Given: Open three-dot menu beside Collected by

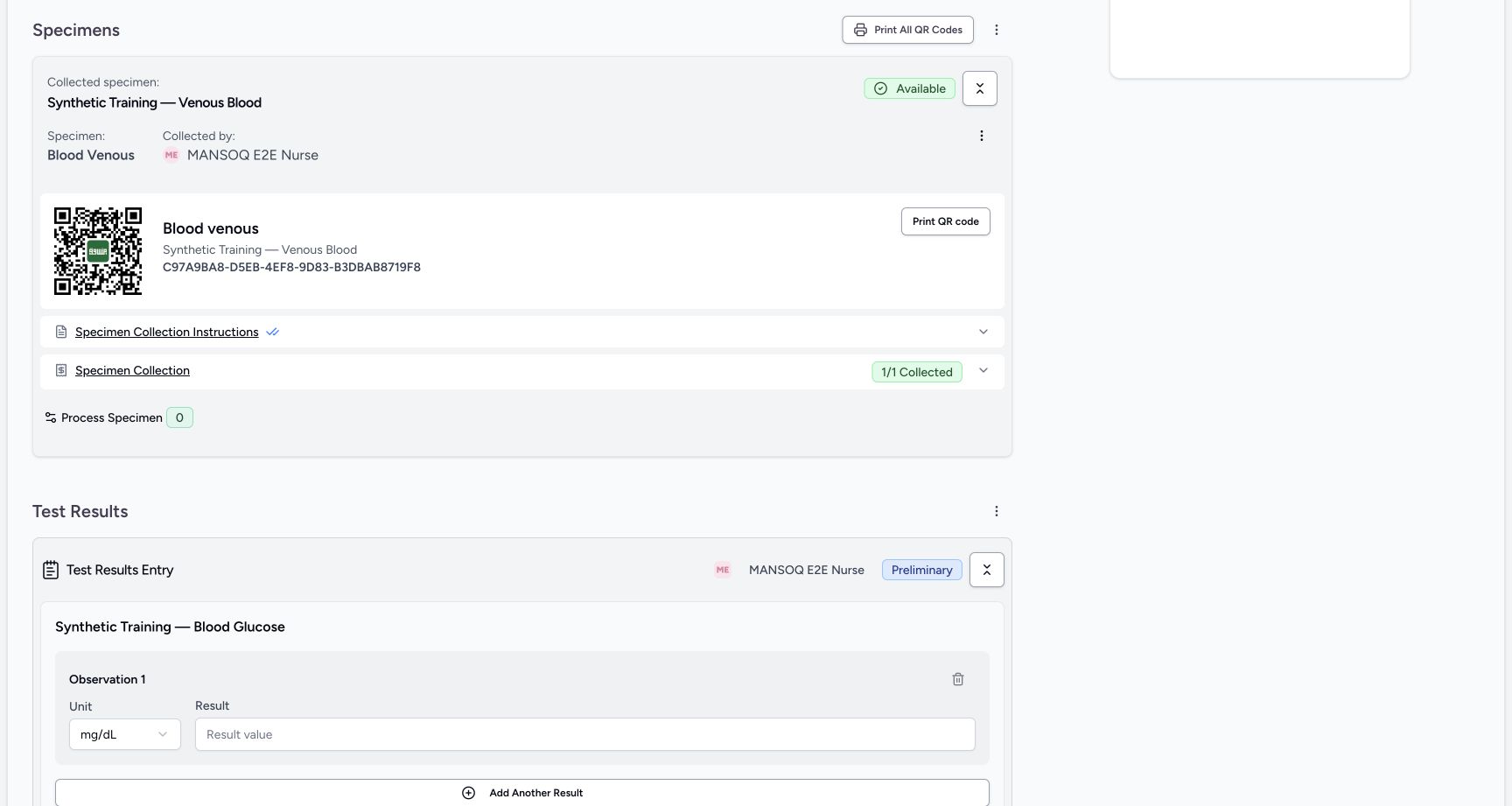Looking at the screenshot, I should tap(981, 136).
